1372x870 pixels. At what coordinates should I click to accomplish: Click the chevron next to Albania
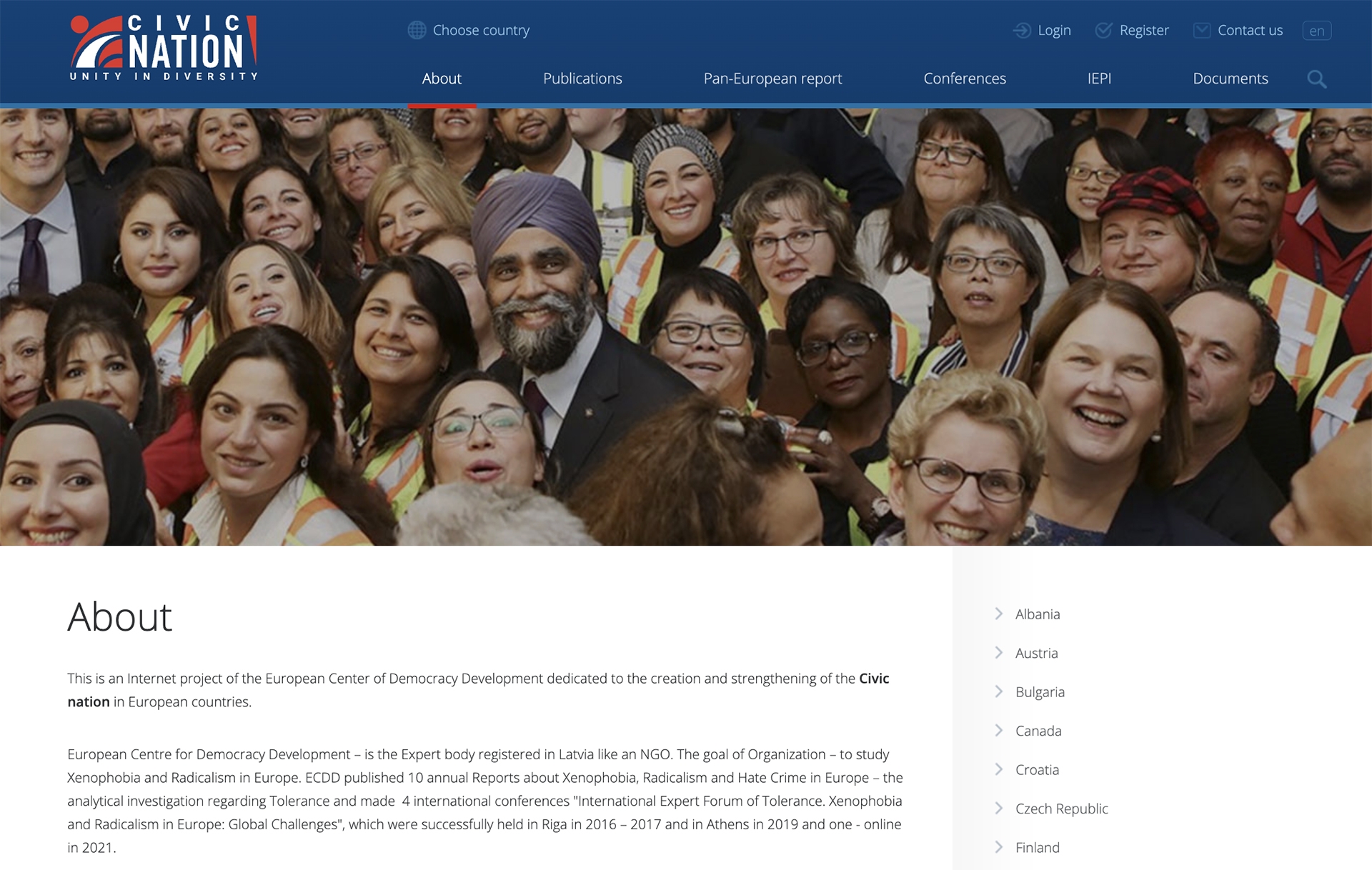(x=999, y=614)
